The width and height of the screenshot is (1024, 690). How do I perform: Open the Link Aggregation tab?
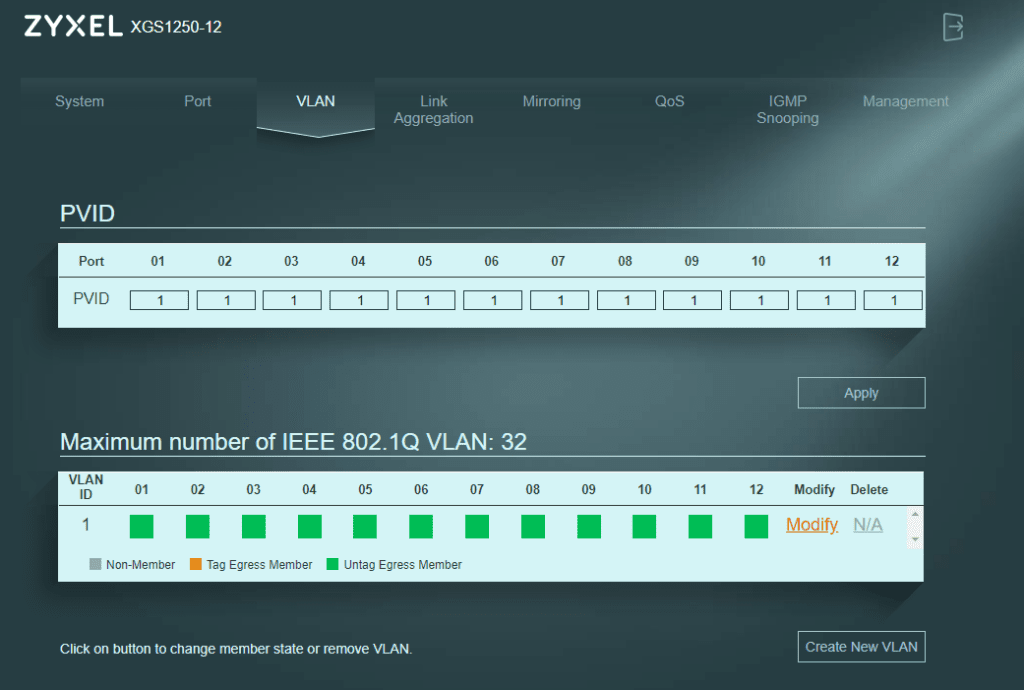(x=433, y=109)
